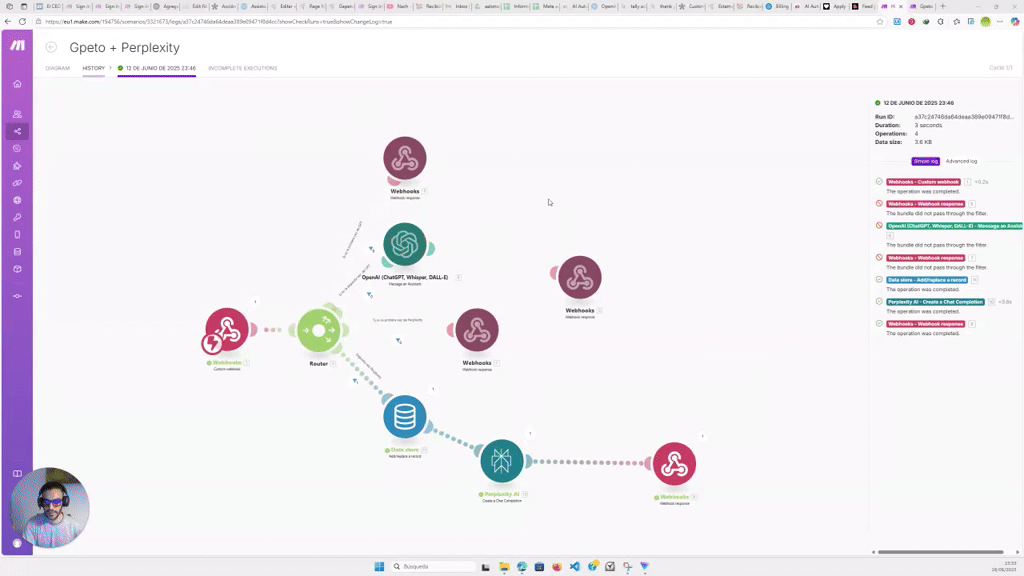
Task: Open the Webhooks globe icon in the sidebar
Action: (18, 200)
